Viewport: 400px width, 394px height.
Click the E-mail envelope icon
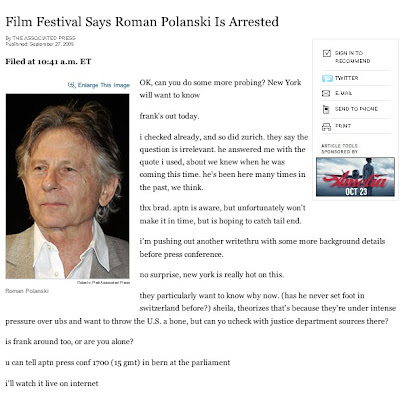(x=326, y=94)
